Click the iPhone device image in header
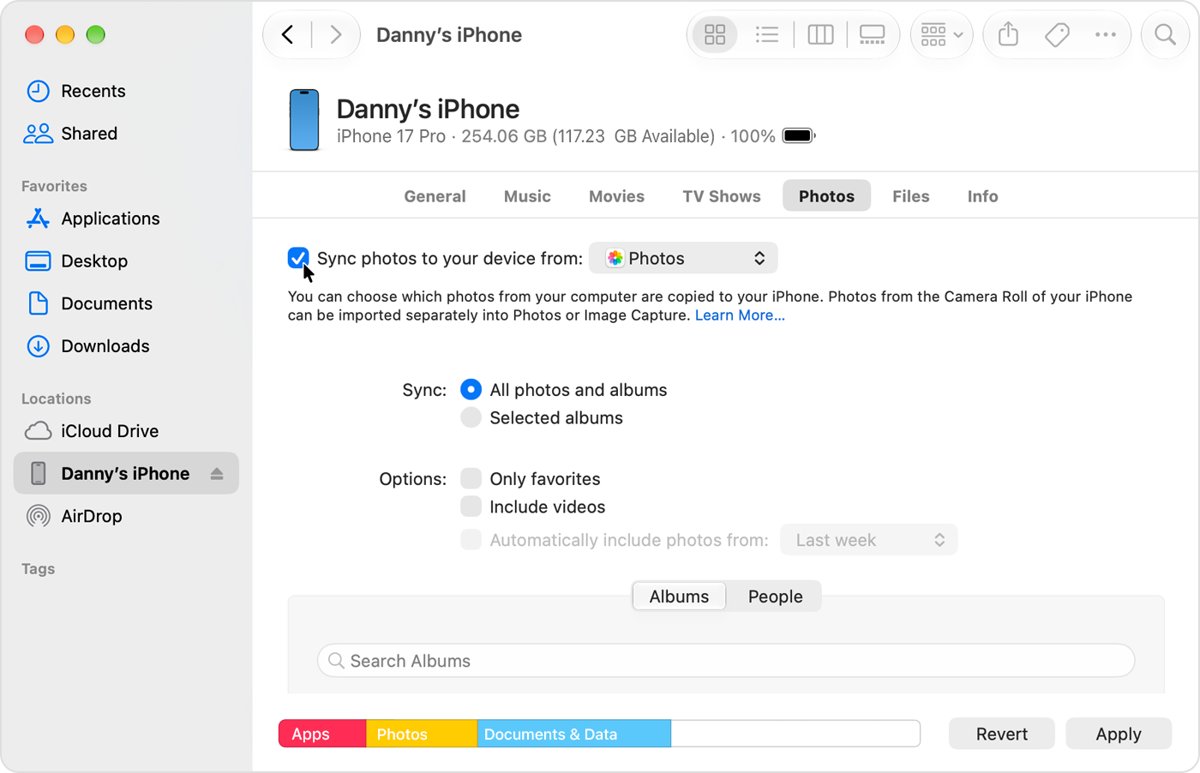Screen dimensions: 1200x773 point(304,120)
